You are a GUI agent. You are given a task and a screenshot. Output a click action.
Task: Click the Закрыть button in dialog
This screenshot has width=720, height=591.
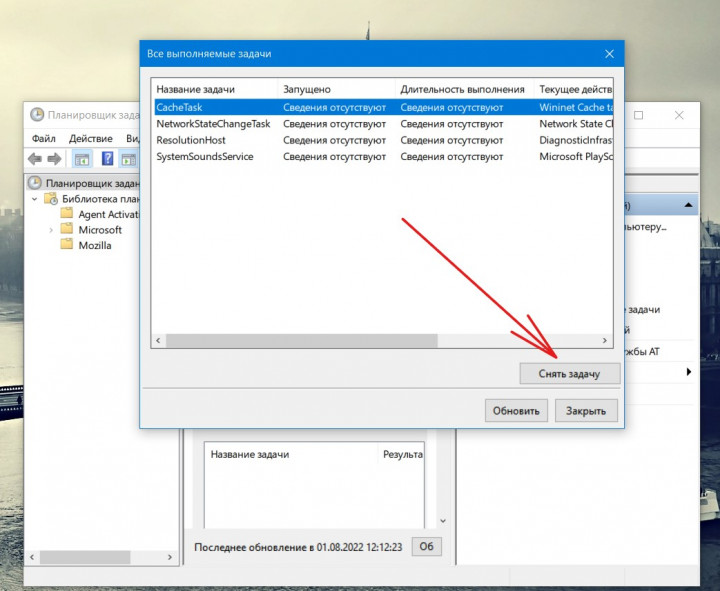click(586, 410)
